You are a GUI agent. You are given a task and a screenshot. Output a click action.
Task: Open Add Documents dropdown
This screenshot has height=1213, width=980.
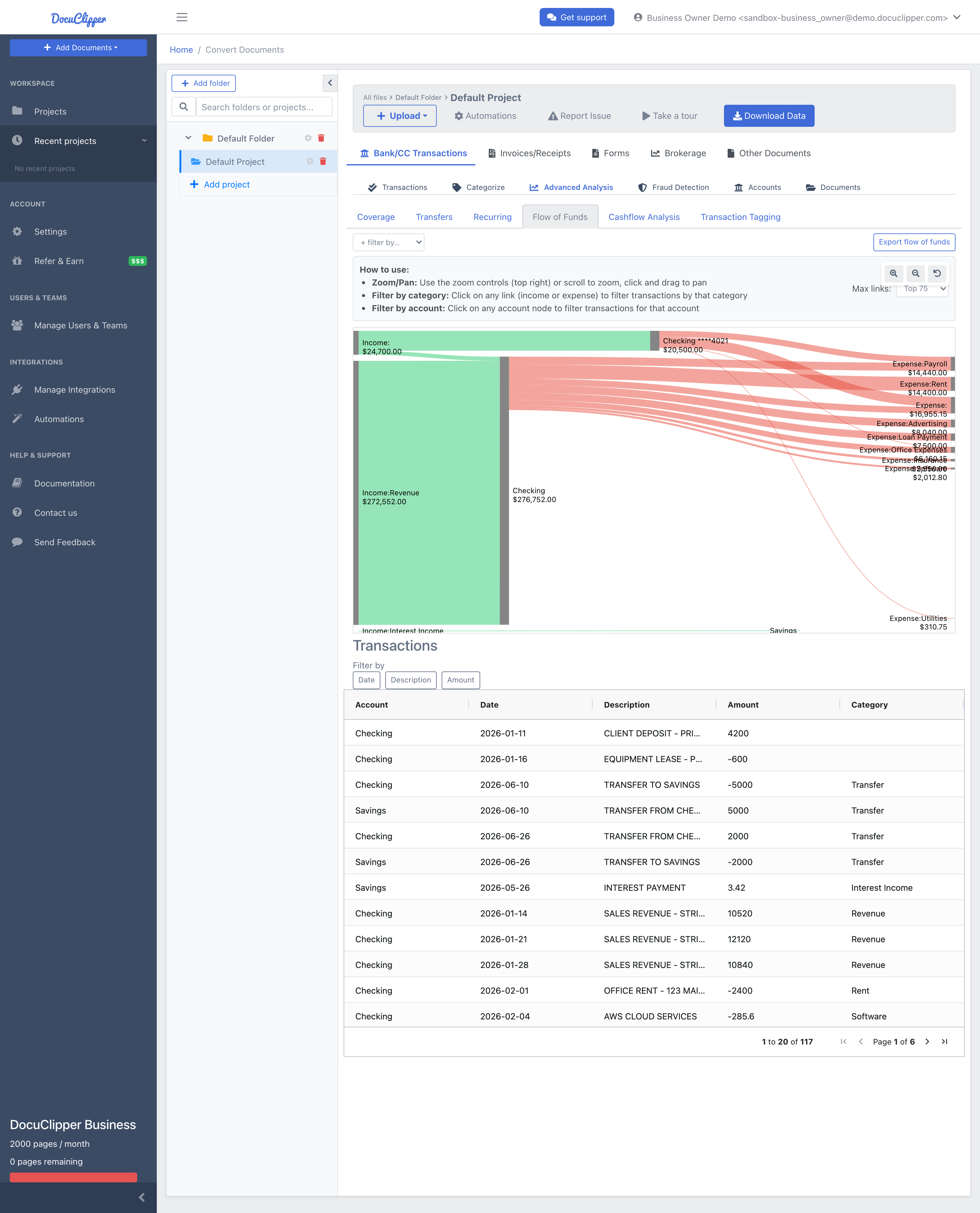78,47
